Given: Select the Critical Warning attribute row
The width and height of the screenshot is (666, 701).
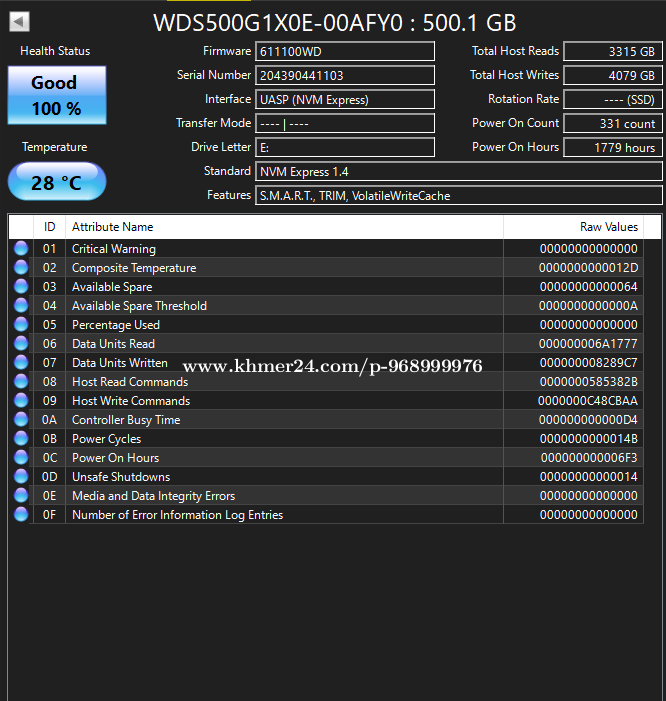Looking at the screenshot, I should coord(326,249).
